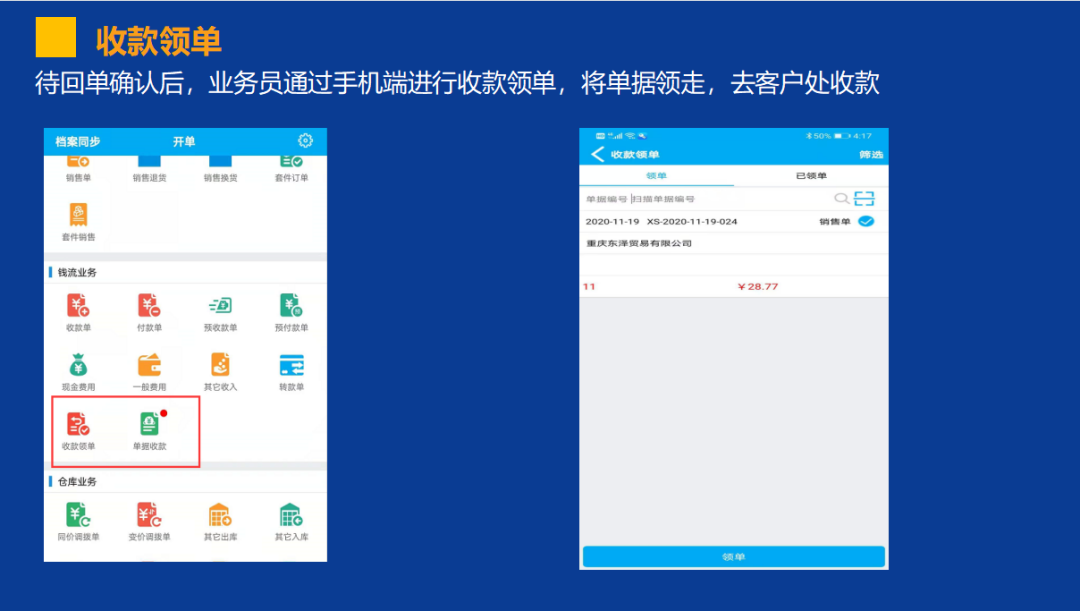
Task: Click red number 11 in order row
Action: tap(589, 287)
